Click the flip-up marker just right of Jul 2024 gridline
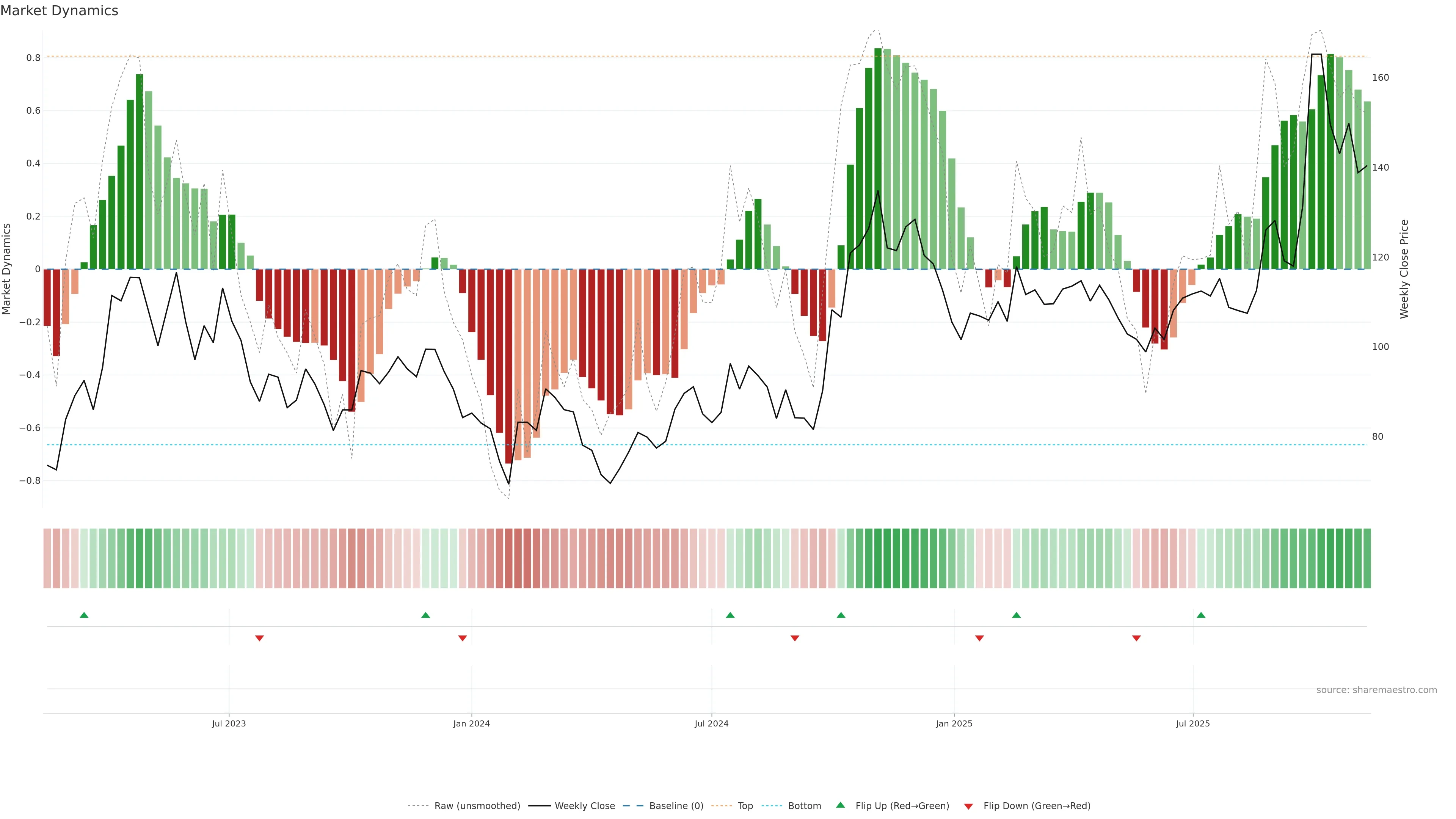This screenshot has width=1456, height=819. point(730,615)
